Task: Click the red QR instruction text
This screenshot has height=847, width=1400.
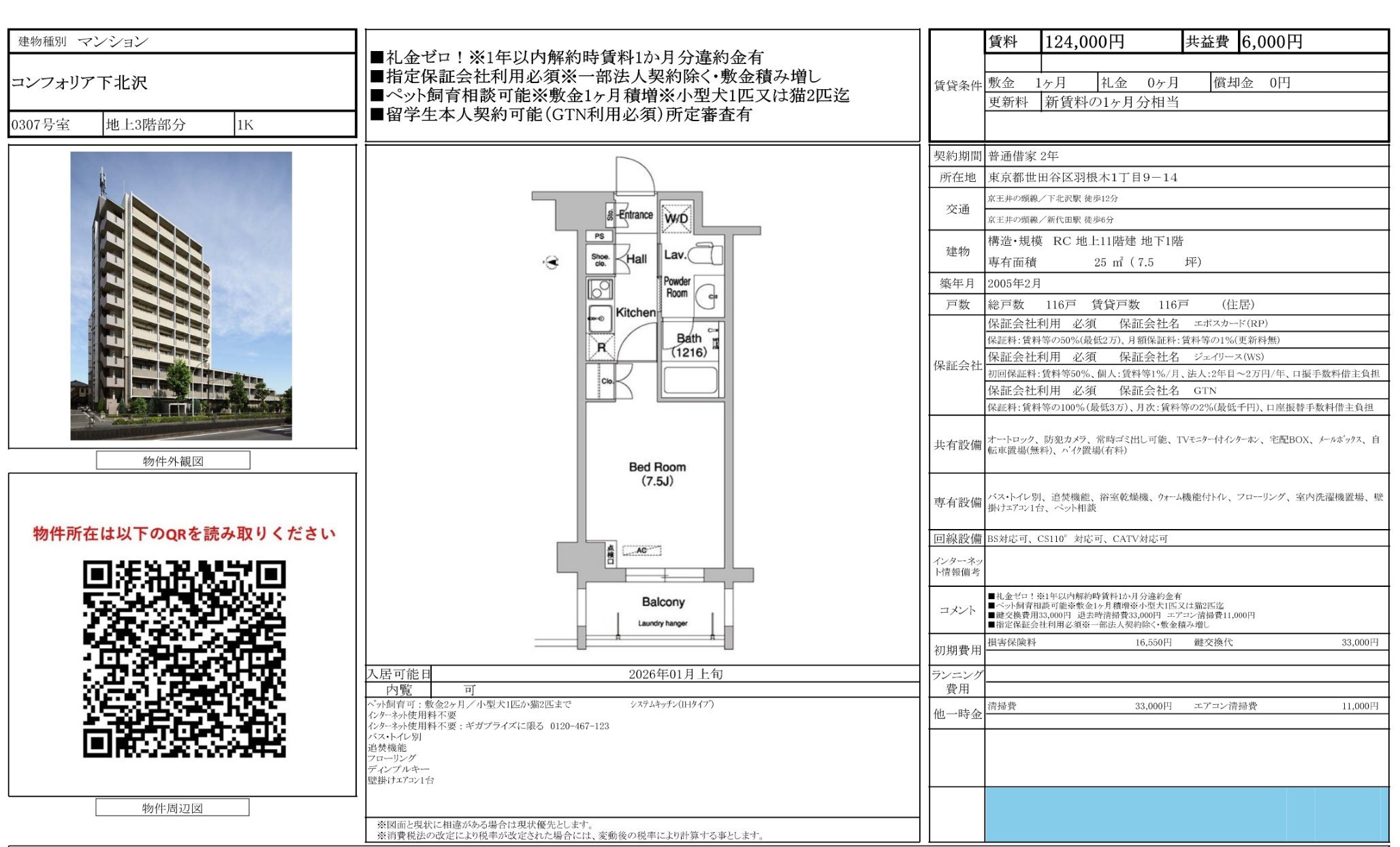Action: pyautogui.click(x=184, y=534)
